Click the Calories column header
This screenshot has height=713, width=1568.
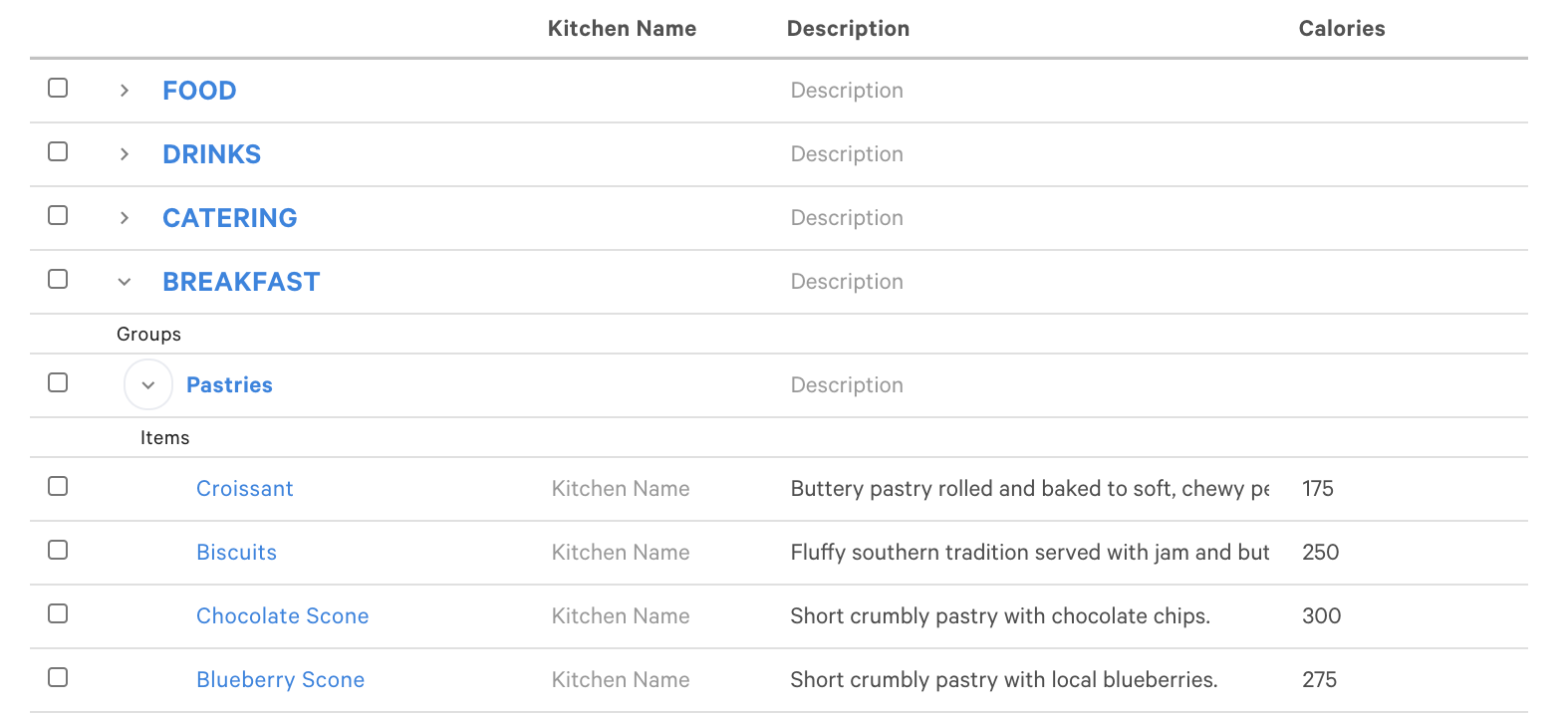point(1341,29)
